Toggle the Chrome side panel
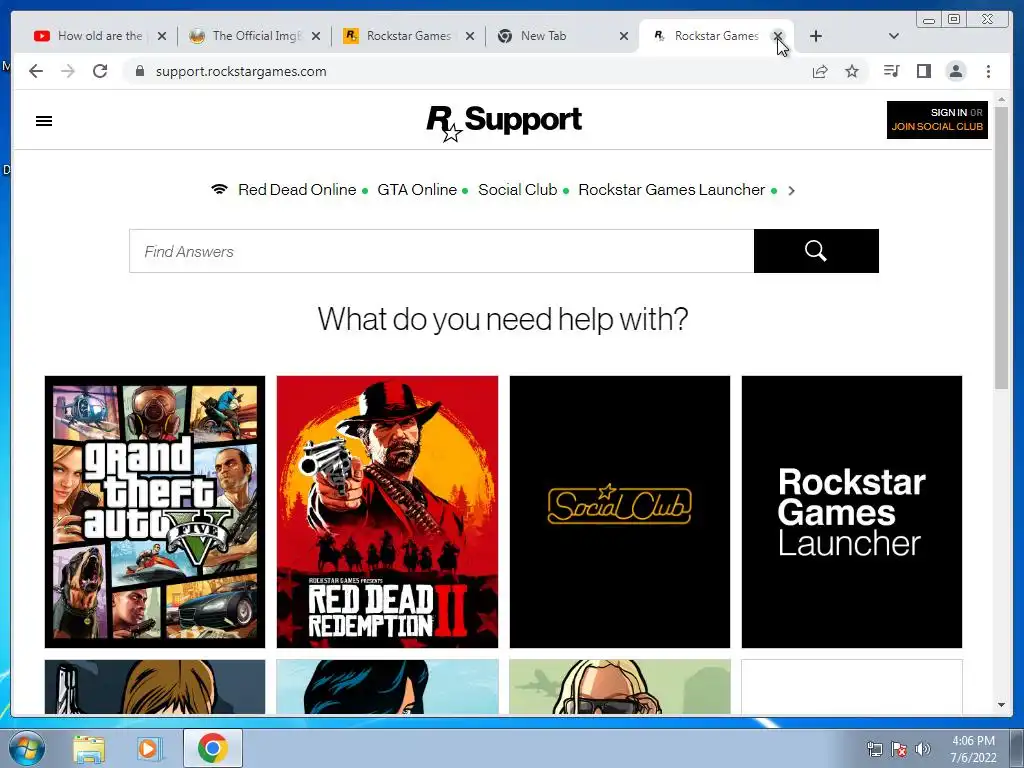 click(923, 71)
